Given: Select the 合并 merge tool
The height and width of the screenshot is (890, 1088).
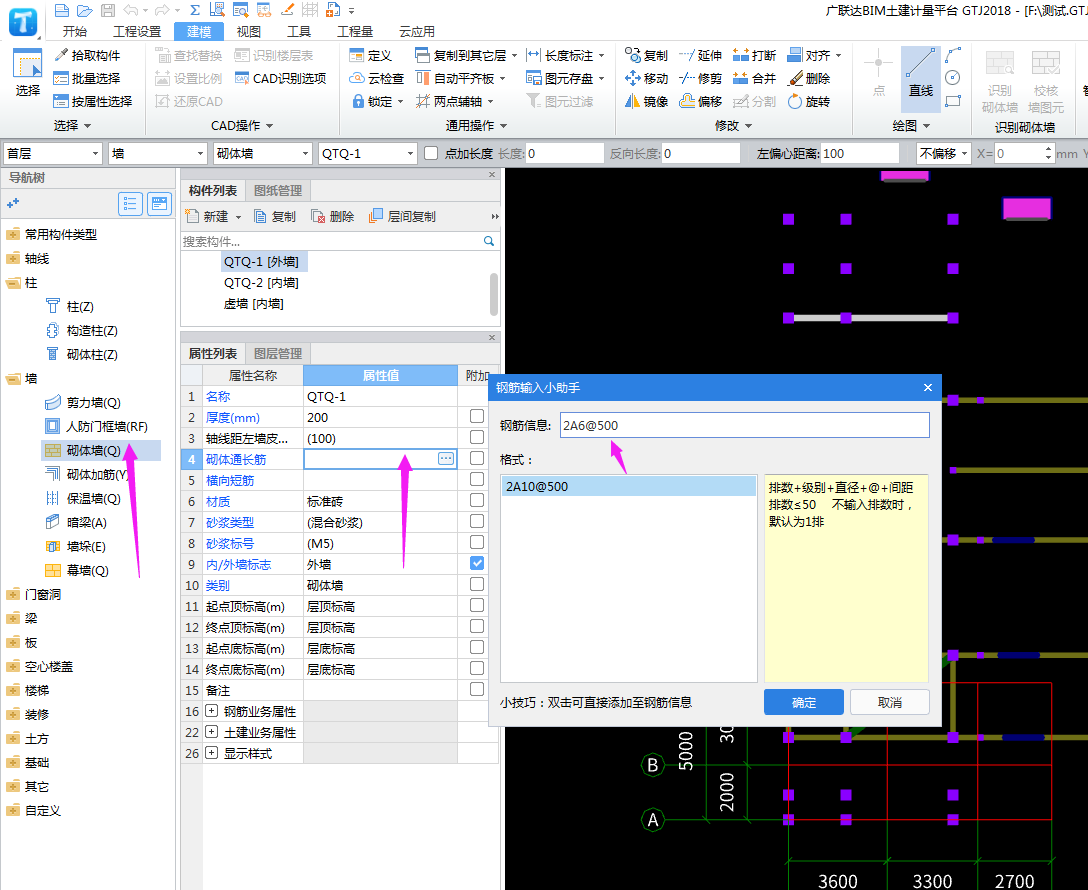Looking at the screenshot, I should 754,78.
